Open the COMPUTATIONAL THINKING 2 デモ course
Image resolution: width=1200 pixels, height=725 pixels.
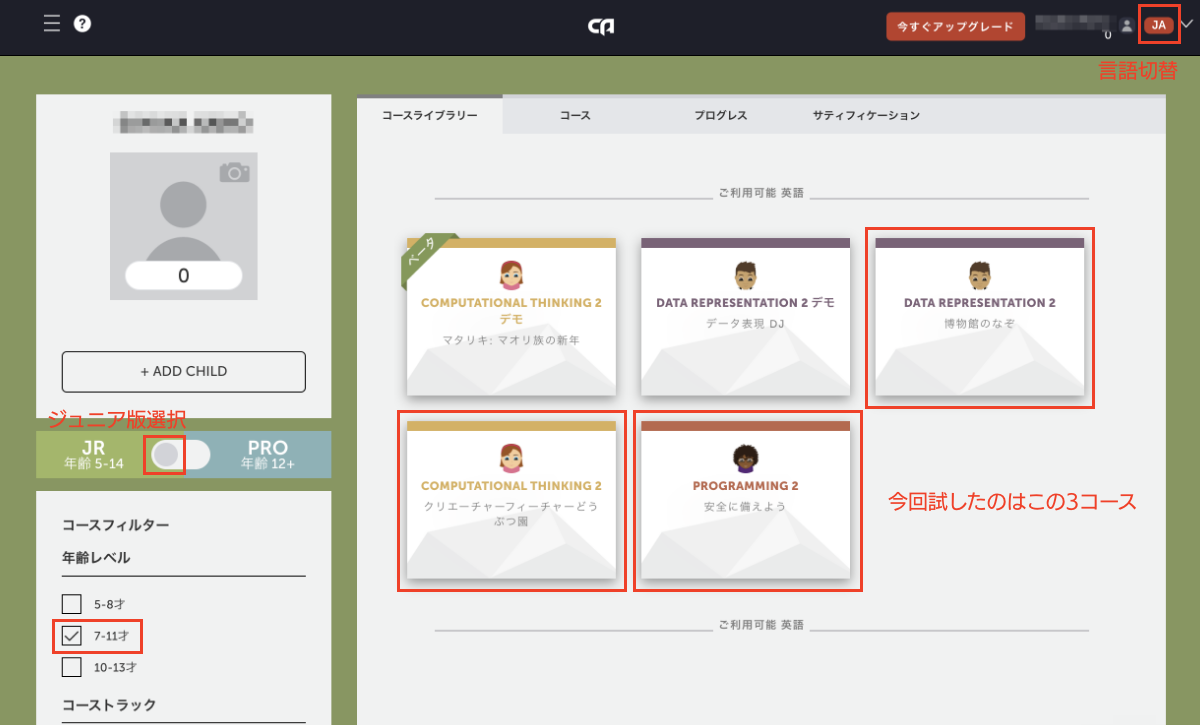[x=512, y=317]
